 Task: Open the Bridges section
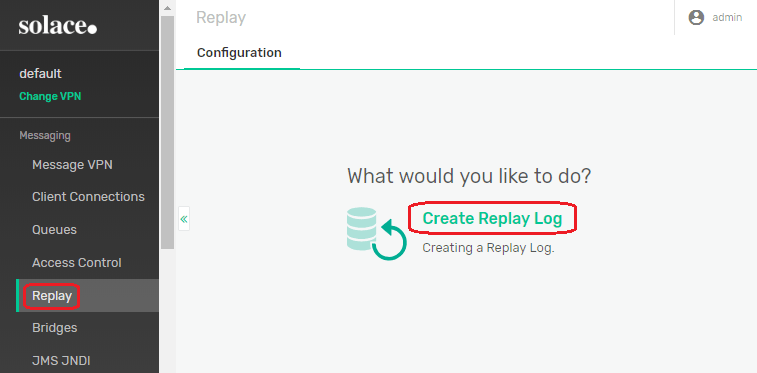[55, 328]
